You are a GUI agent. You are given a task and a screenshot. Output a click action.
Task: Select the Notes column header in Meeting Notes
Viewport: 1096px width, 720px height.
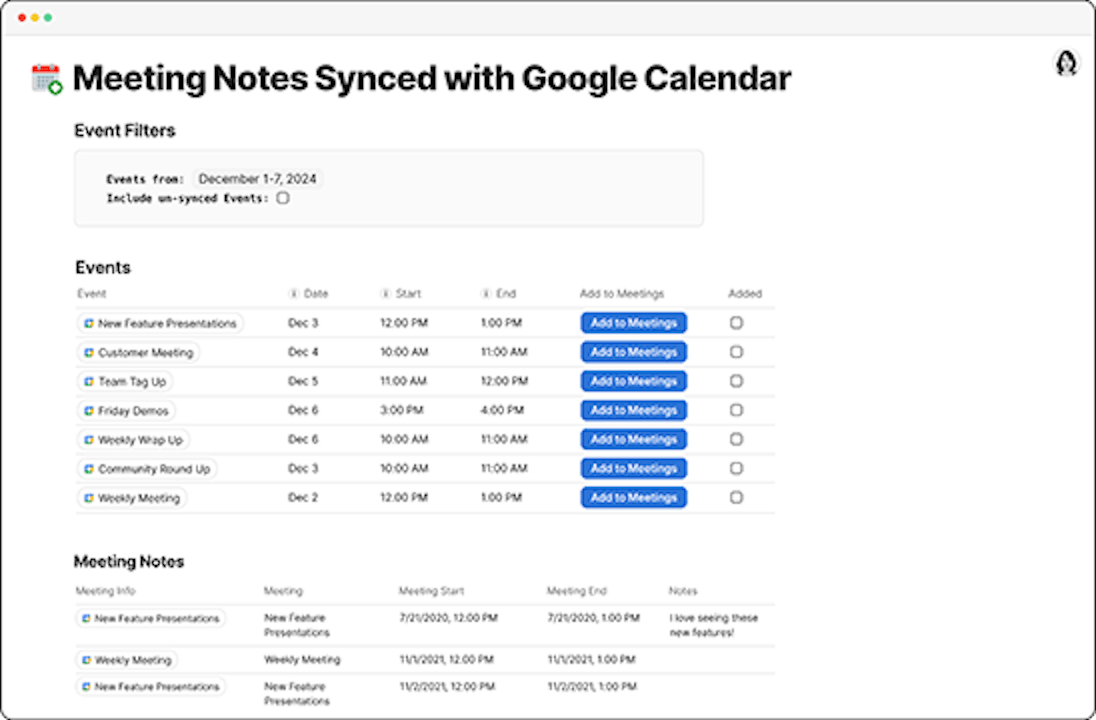(x=683, y=591)
